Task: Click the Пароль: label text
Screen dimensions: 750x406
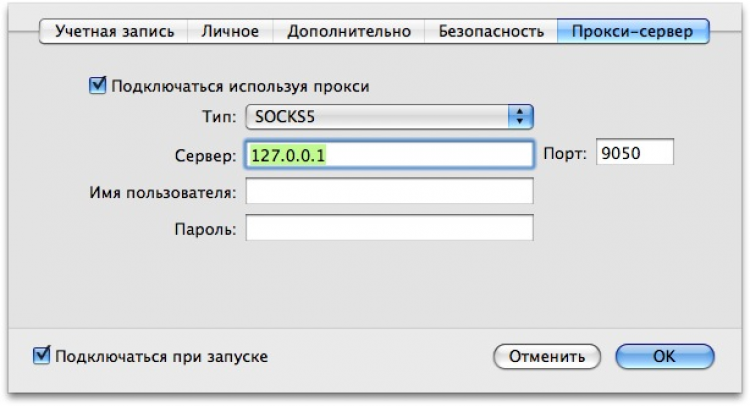Action: (203, 229)
